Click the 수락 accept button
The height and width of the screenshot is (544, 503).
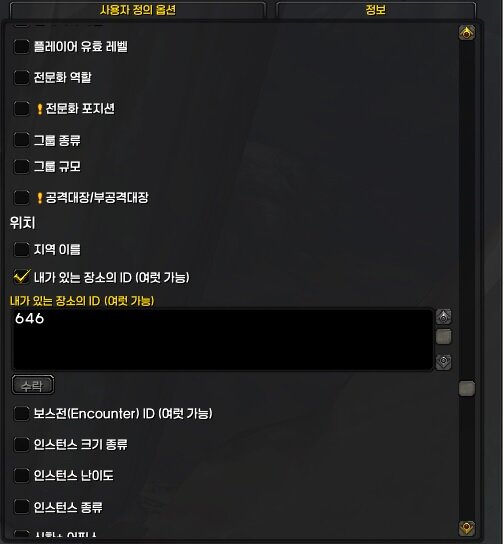33,385
